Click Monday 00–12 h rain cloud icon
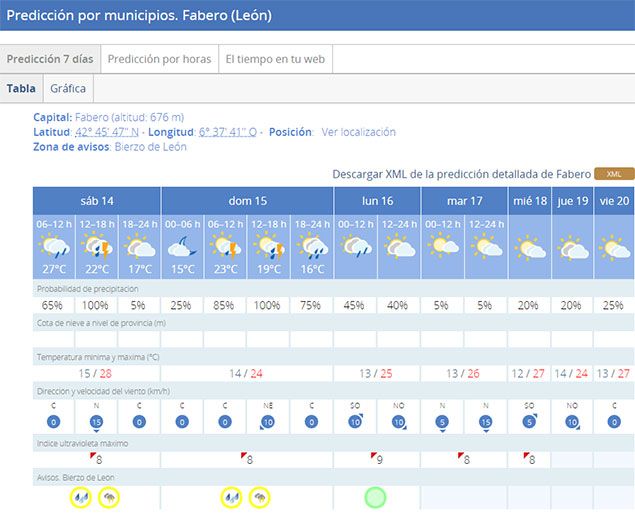 (x=355, y=245)
